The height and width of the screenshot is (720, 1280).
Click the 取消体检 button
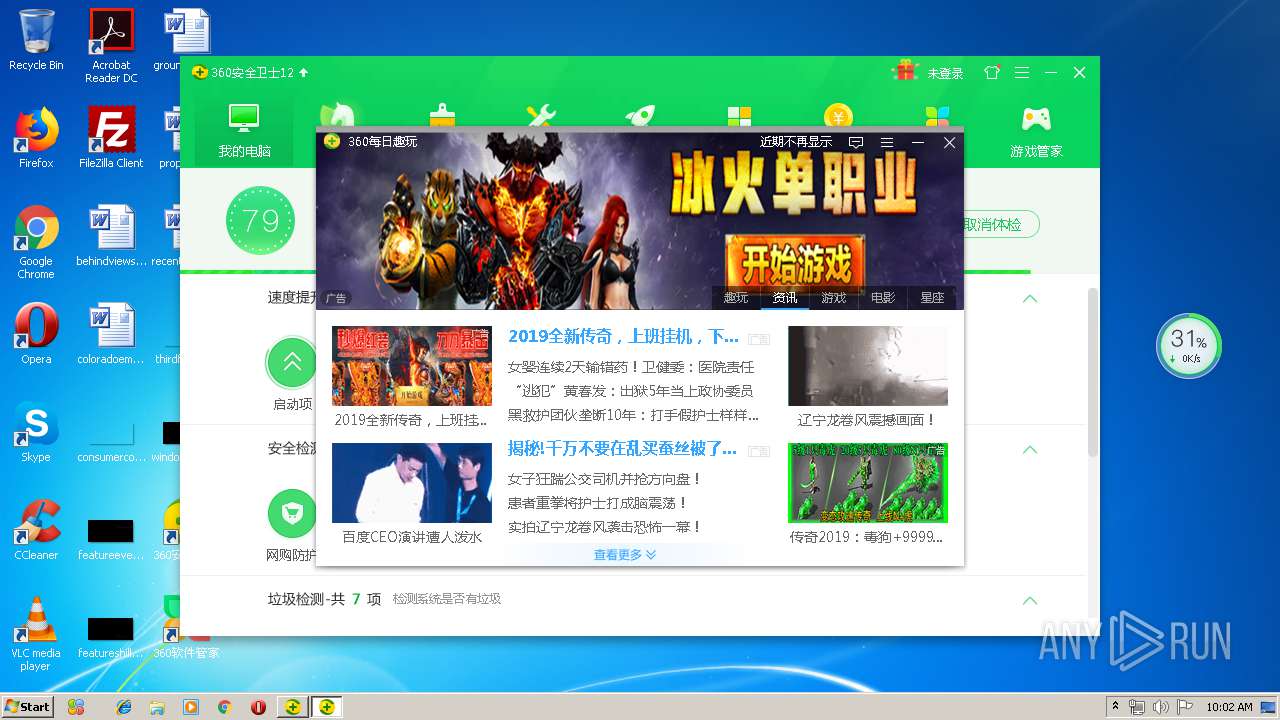coord(1001,224)
